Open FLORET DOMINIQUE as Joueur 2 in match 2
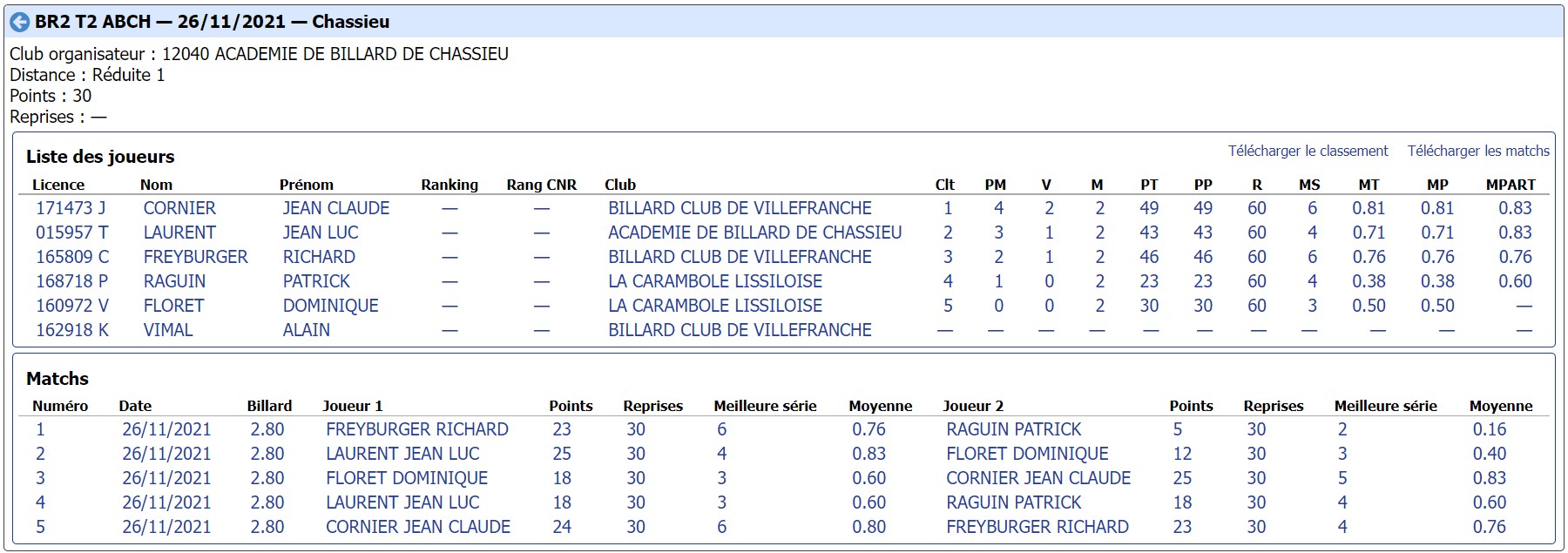1568x553 pixels. pyautogui.click(x=1027, y=454)
